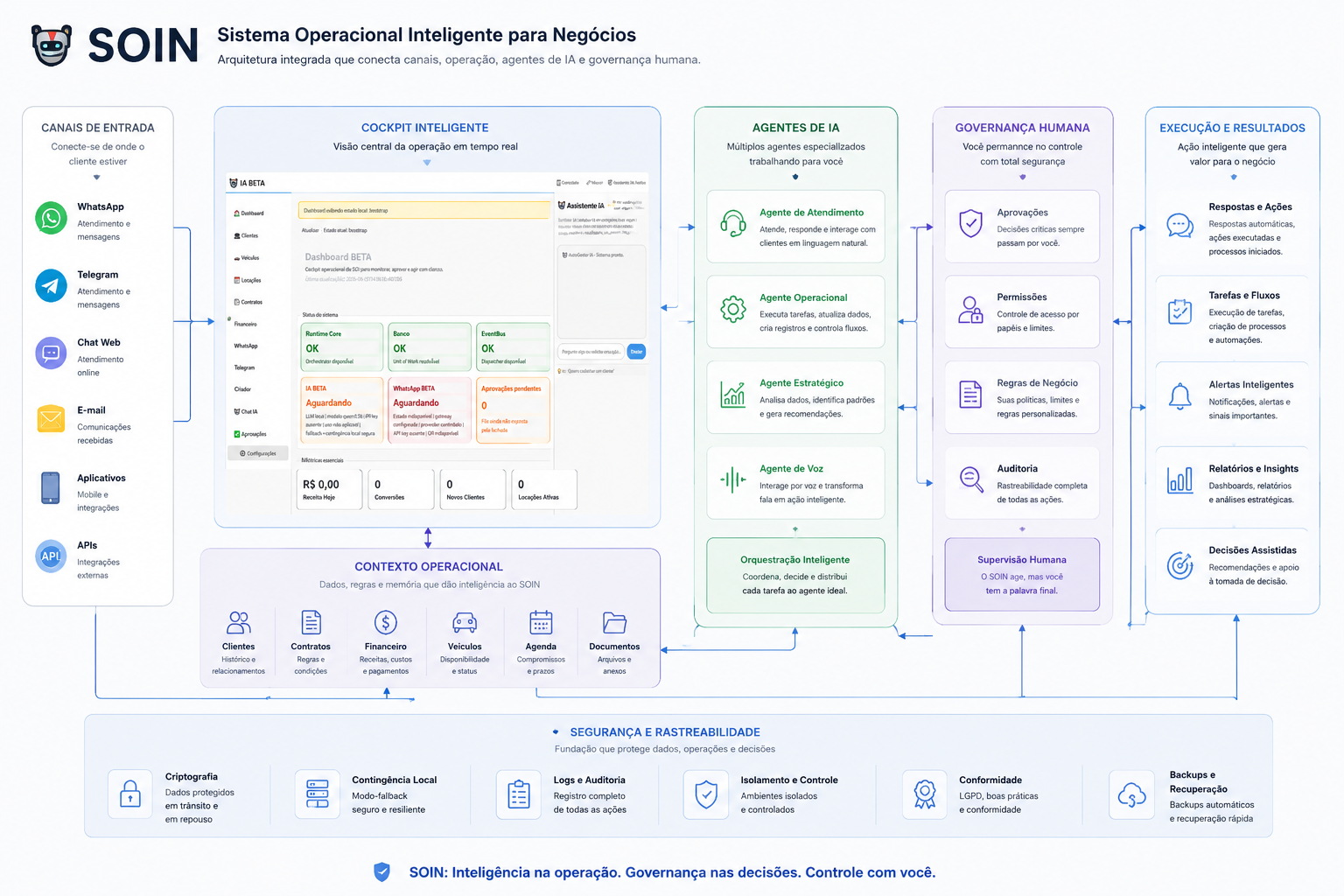This screenshot has width=1344, height=896.
Task: Click the Receita Hoje metric card
Action: coord(330,489)
